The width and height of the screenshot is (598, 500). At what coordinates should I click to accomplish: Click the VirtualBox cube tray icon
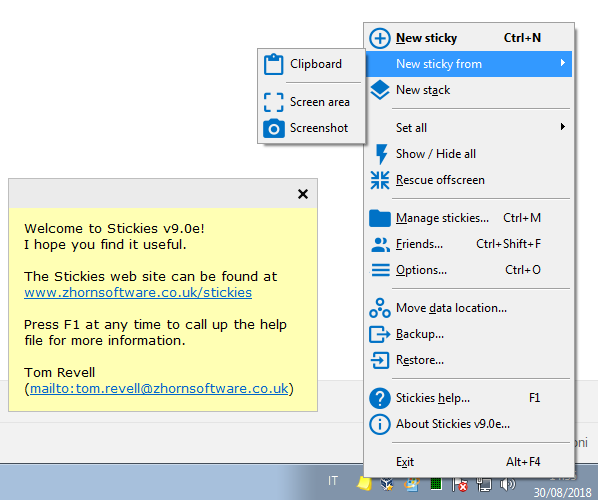pyautogui.click(x=387, y=484)
